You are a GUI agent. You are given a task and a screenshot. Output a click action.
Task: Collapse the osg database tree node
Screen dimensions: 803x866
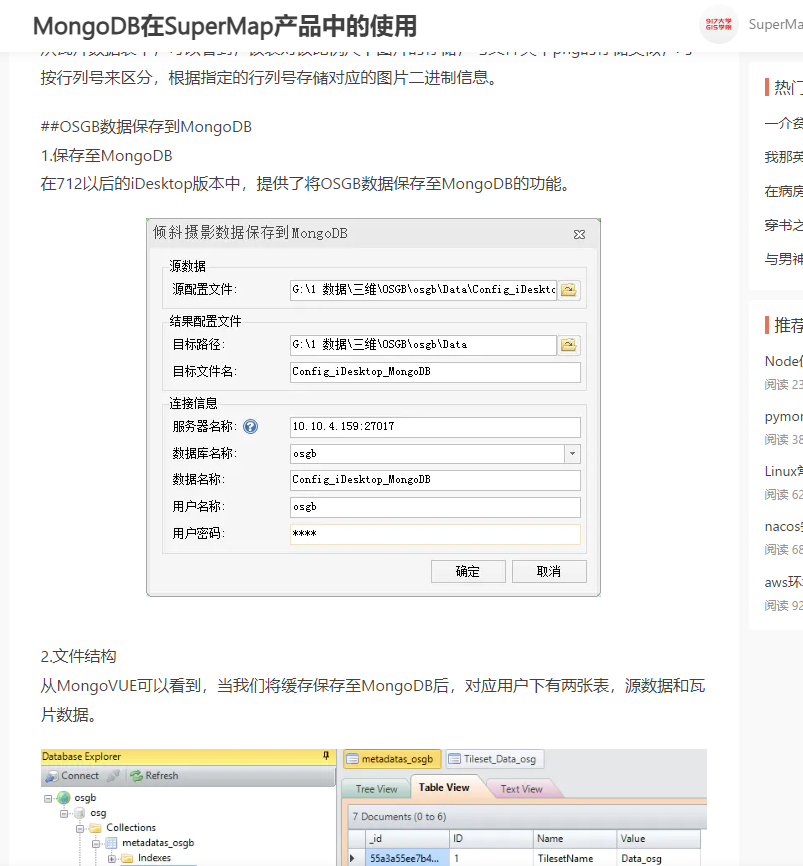(x=64, y=814)
